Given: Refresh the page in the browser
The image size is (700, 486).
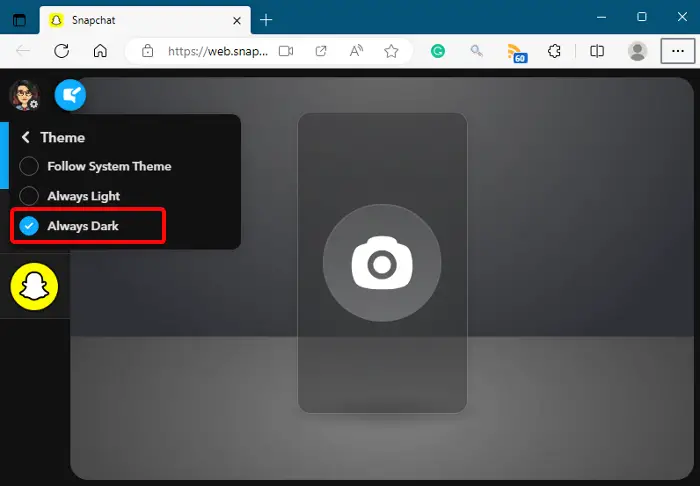Looking at the screenshot, I should pos(62,51).
